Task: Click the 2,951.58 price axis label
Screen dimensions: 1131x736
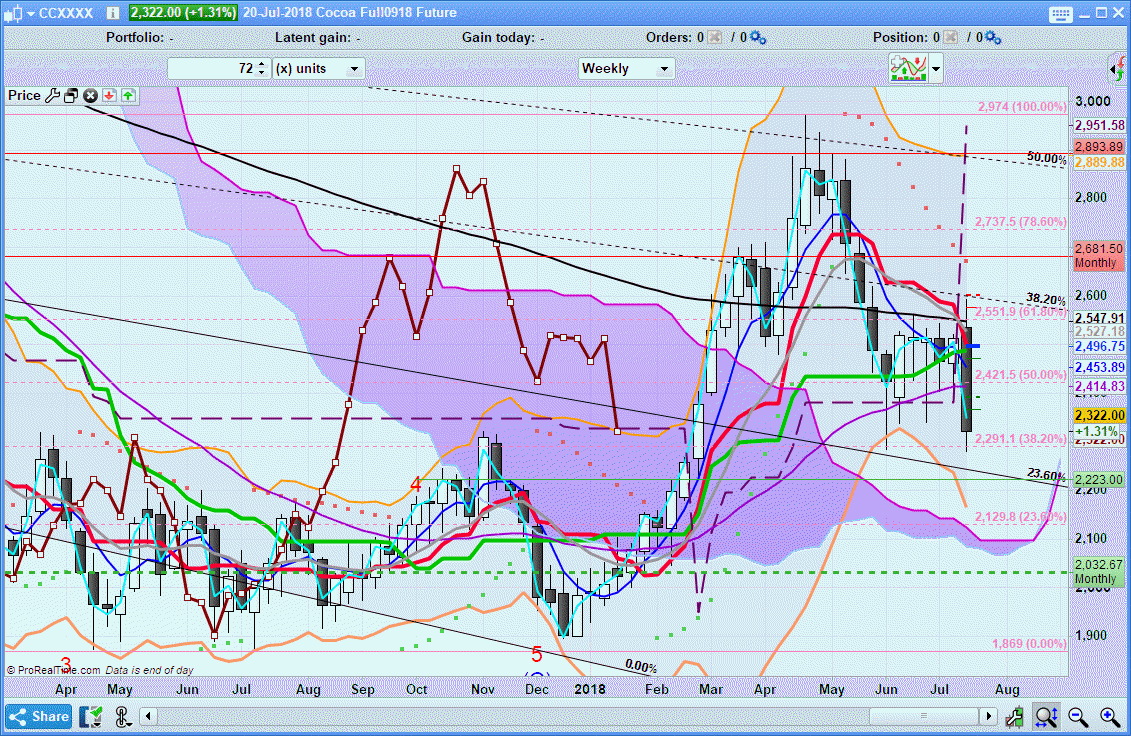Action: click(x=1099, y=126)
